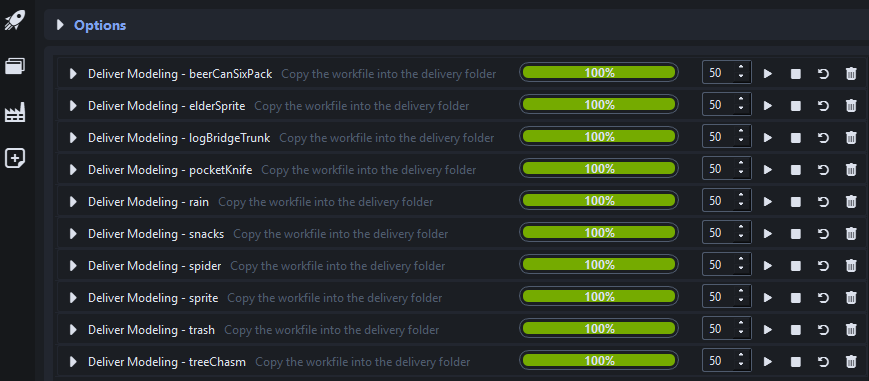Stop the elderSprite delivery job
869x381 pixels.
point(796,106)
